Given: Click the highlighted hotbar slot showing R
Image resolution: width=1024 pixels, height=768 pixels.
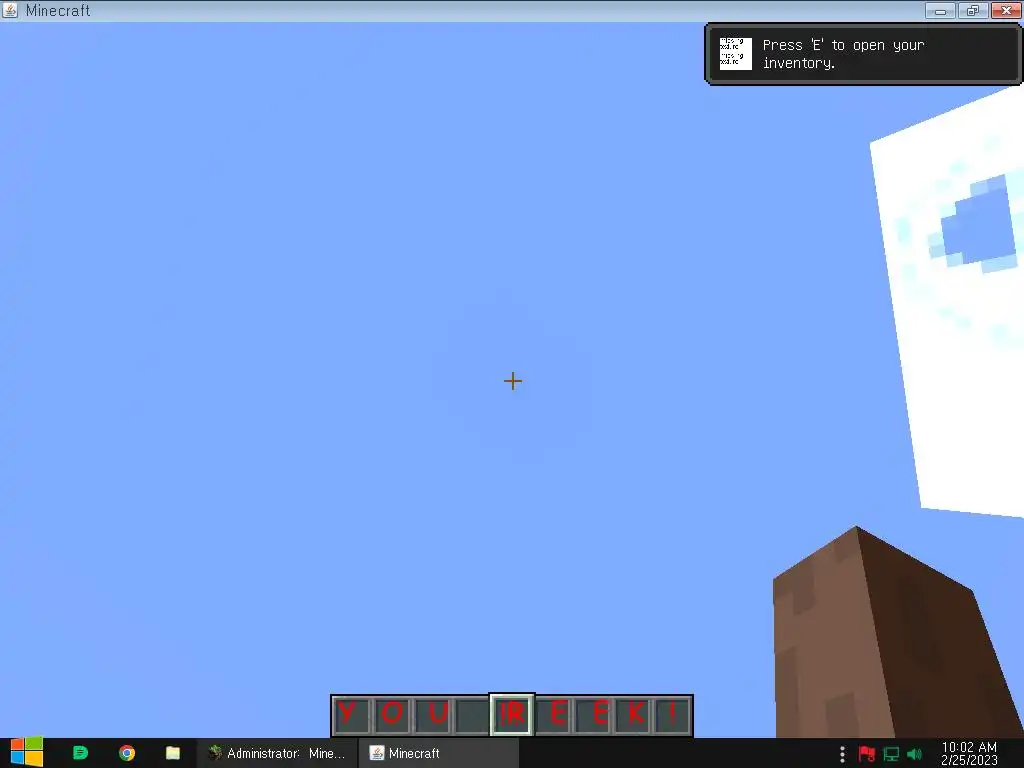Looking at the screenshot, I should [x=512, y=714].
